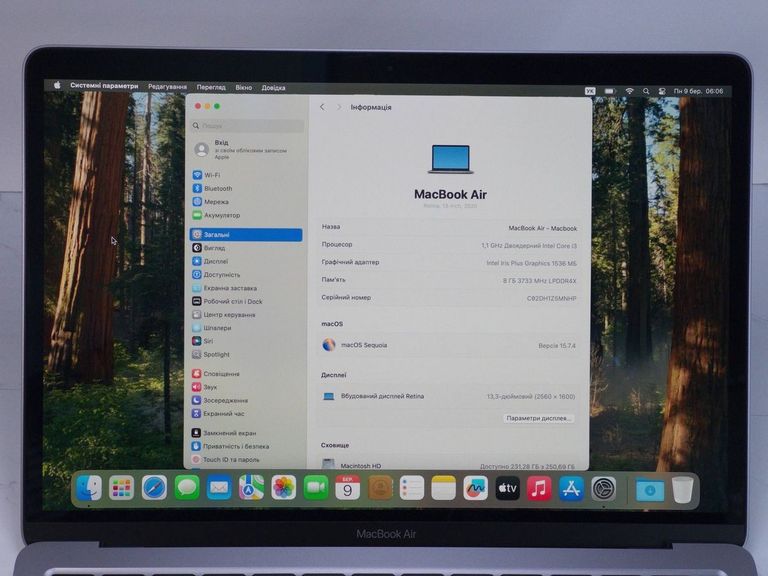Select Загальні in the sidebar
768x576 pixels.
(246, 235)
